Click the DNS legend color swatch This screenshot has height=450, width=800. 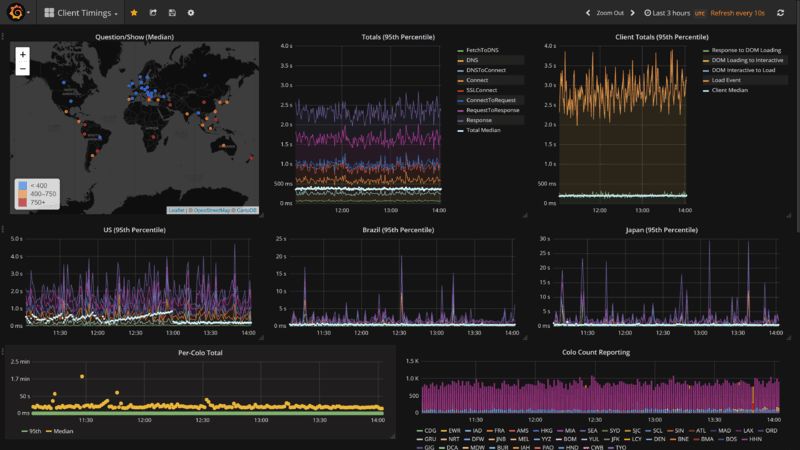(x=460, y=61)
